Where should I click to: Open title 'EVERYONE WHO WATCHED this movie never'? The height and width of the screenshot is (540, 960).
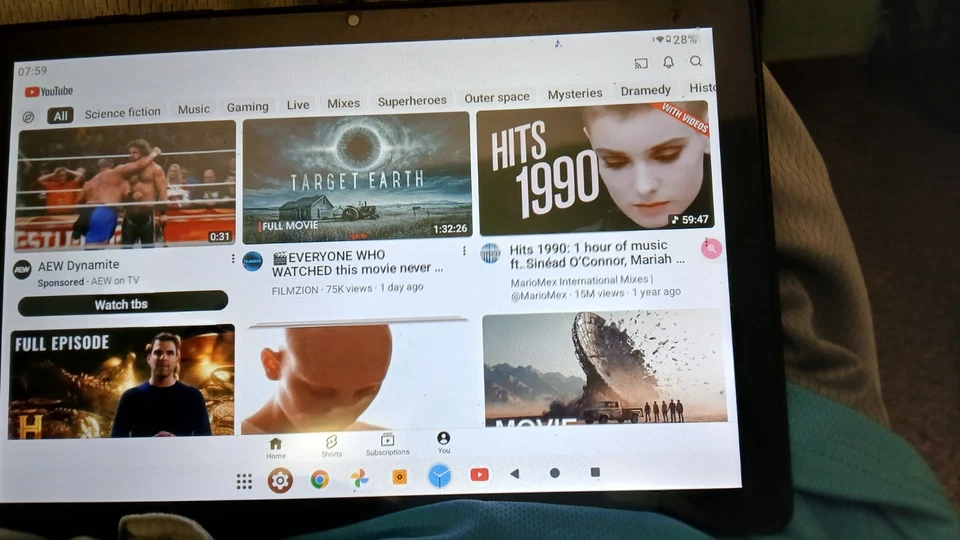(x=358, y=263)
